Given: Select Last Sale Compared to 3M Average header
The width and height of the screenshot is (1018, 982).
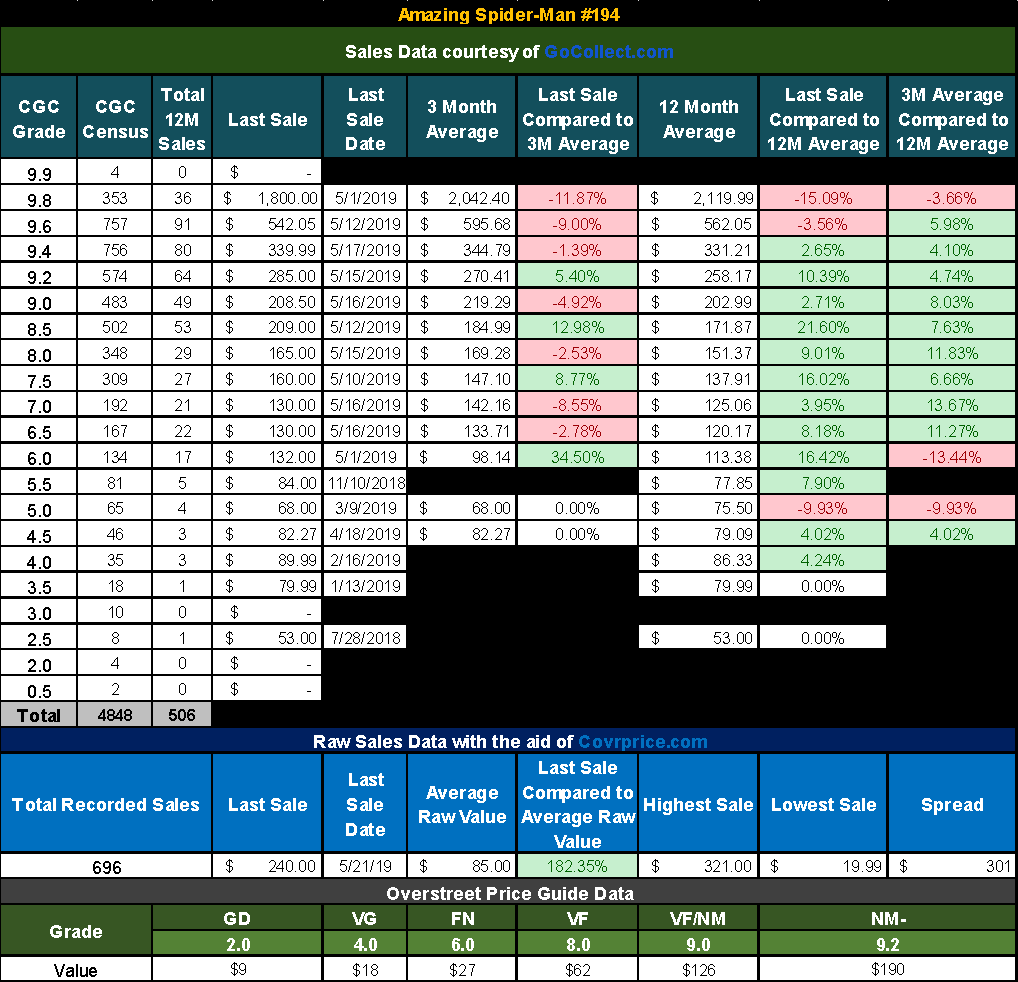Looking at the screenshot, I should tap(577, 118).
